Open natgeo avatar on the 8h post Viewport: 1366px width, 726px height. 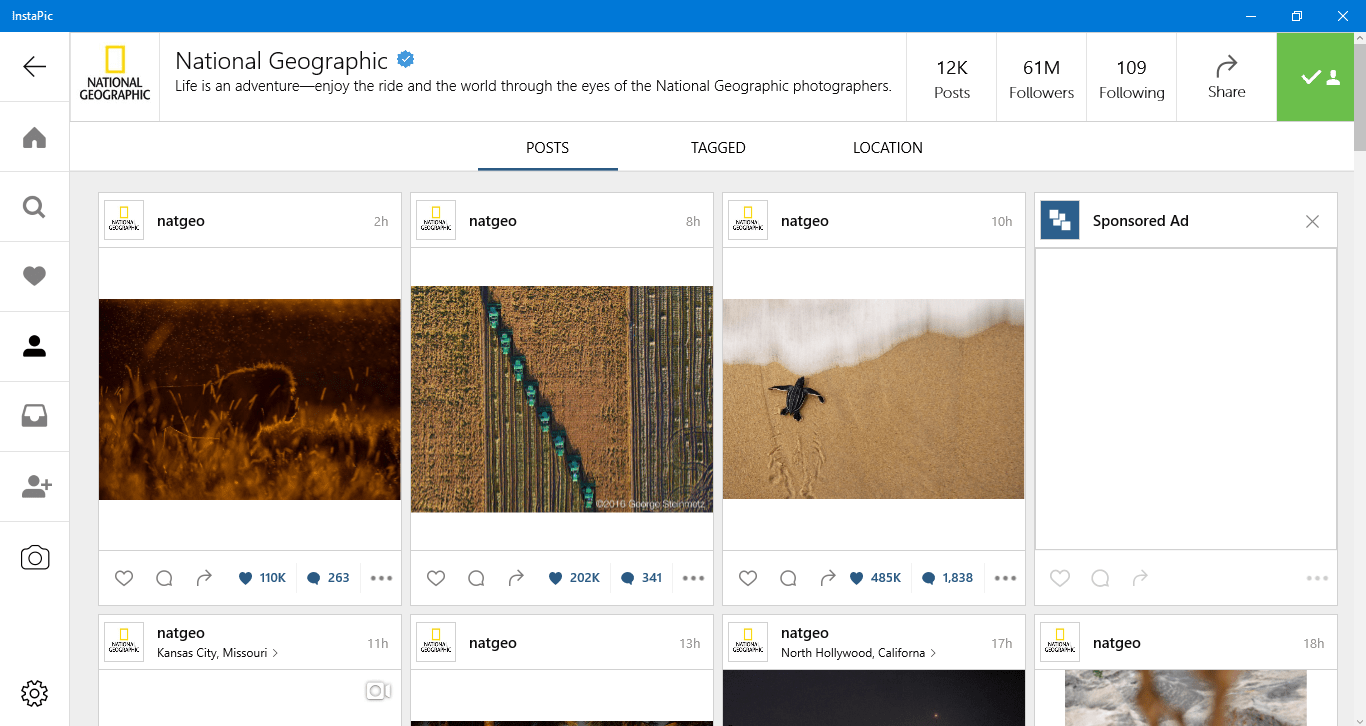click(436, 221)
